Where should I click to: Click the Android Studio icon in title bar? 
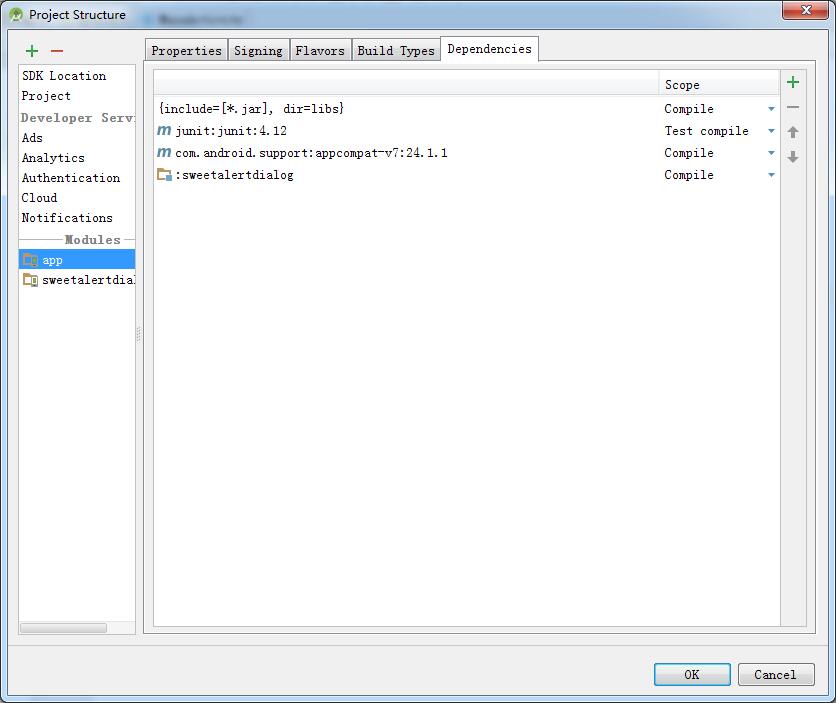(16, 15)
